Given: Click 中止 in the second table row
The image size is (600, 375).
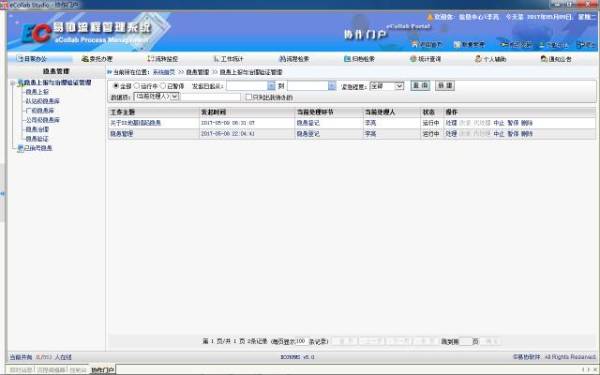Looking at the screenshot, I should [x=499, y=134].
